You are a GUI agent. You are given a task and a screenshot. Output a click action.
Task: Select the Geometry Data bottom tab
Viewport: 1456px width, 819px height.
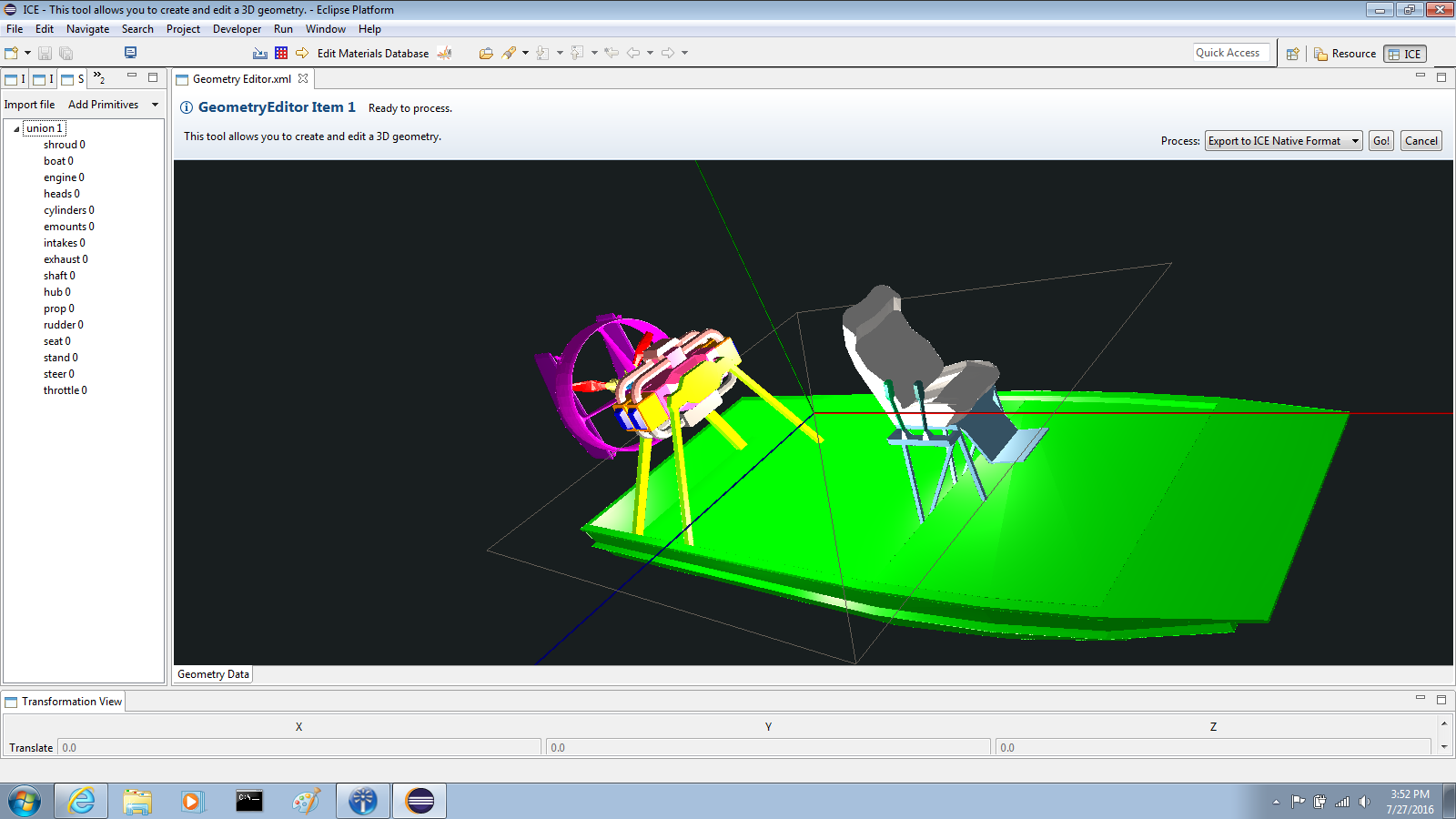tap(213, 674)
